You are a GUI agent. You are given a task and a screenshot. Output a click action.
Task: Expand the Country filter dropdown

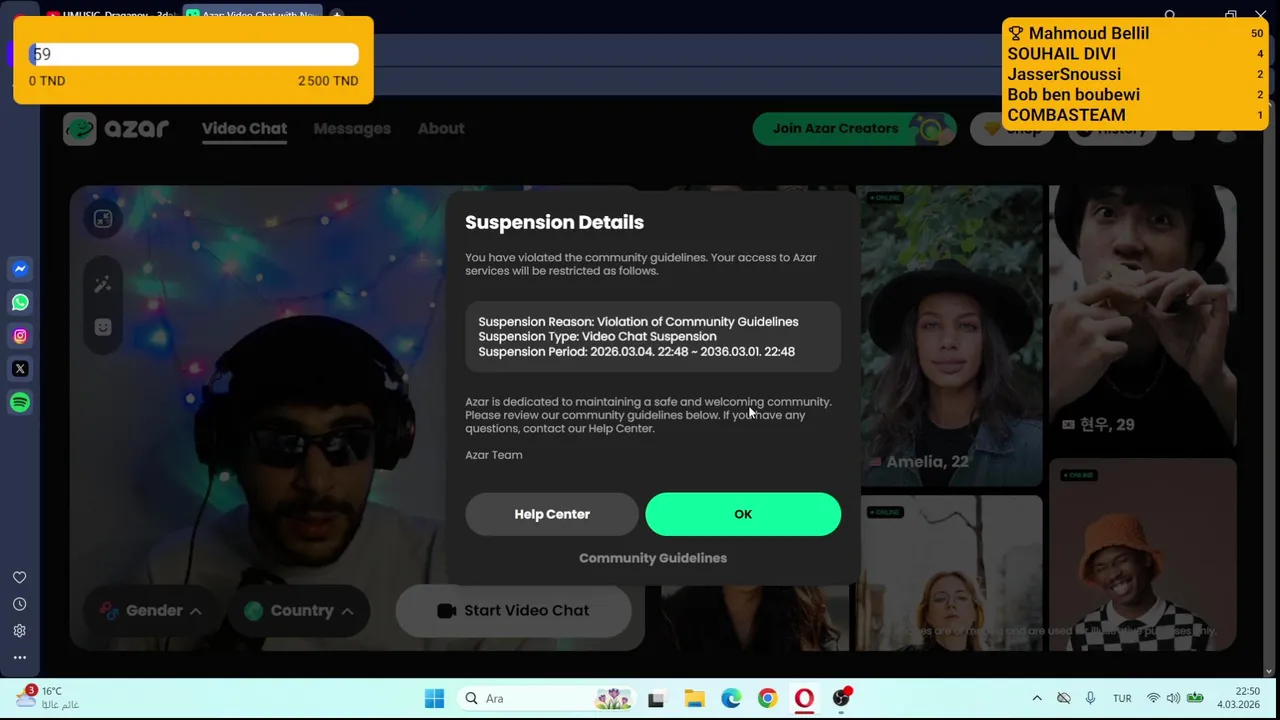(x=299, y=610)
